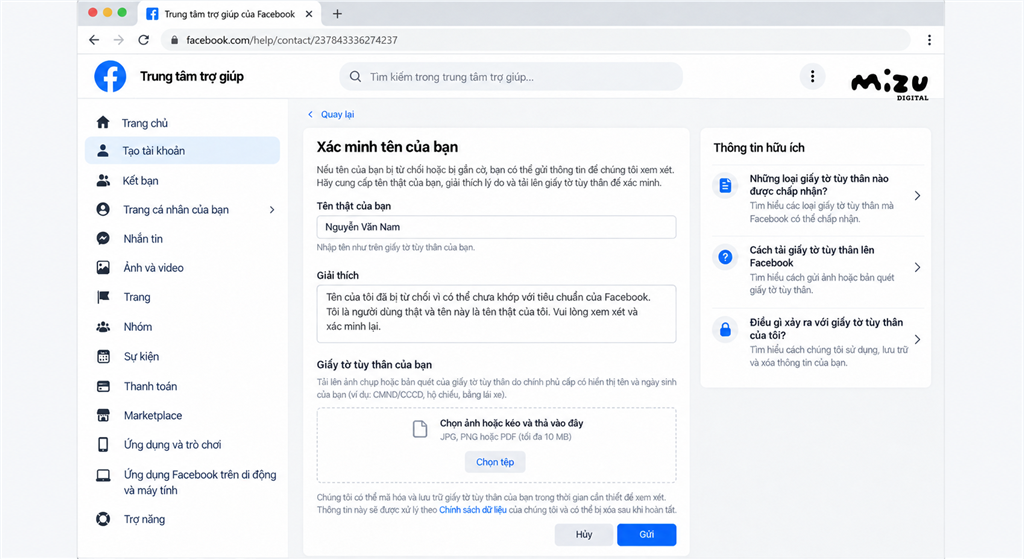The image size is (1024, 559).
Task: Click the flag icon beside Trang
Action: click(103, 297)
